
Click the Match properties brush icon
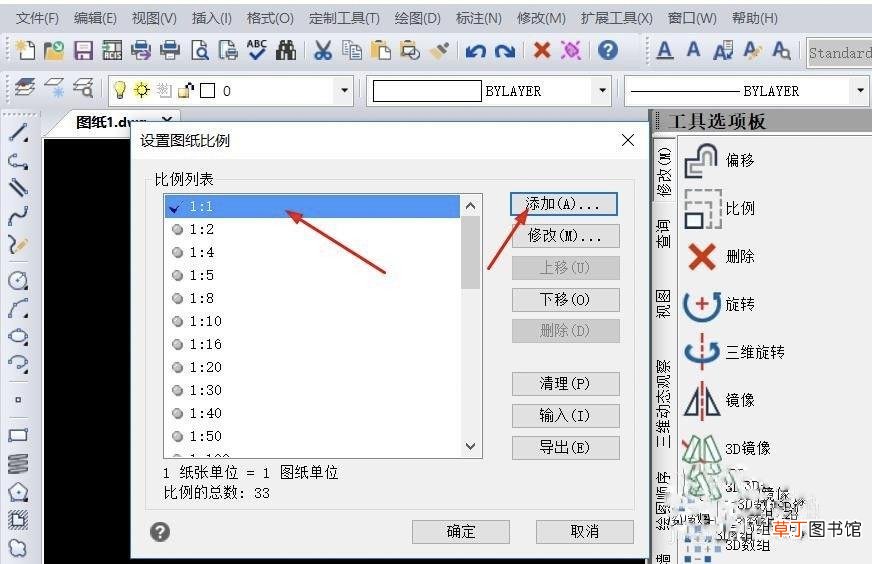pyautogui.click(x=439, y=51)
